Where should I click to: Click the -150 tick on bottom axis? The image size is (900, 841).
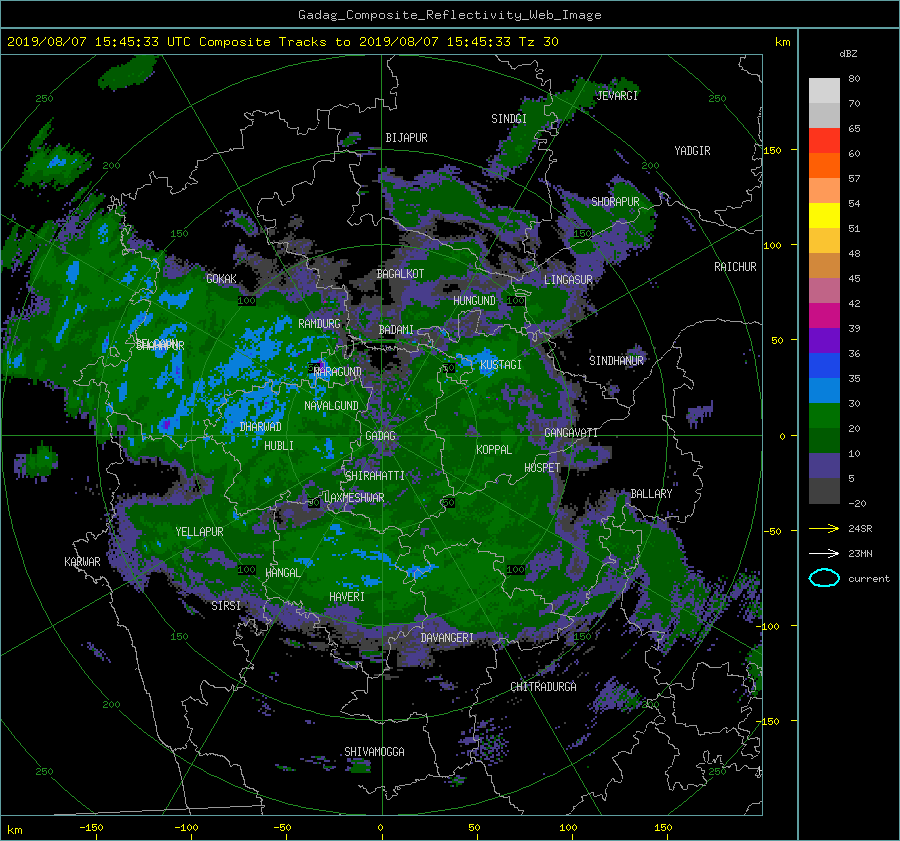[91, 827]
